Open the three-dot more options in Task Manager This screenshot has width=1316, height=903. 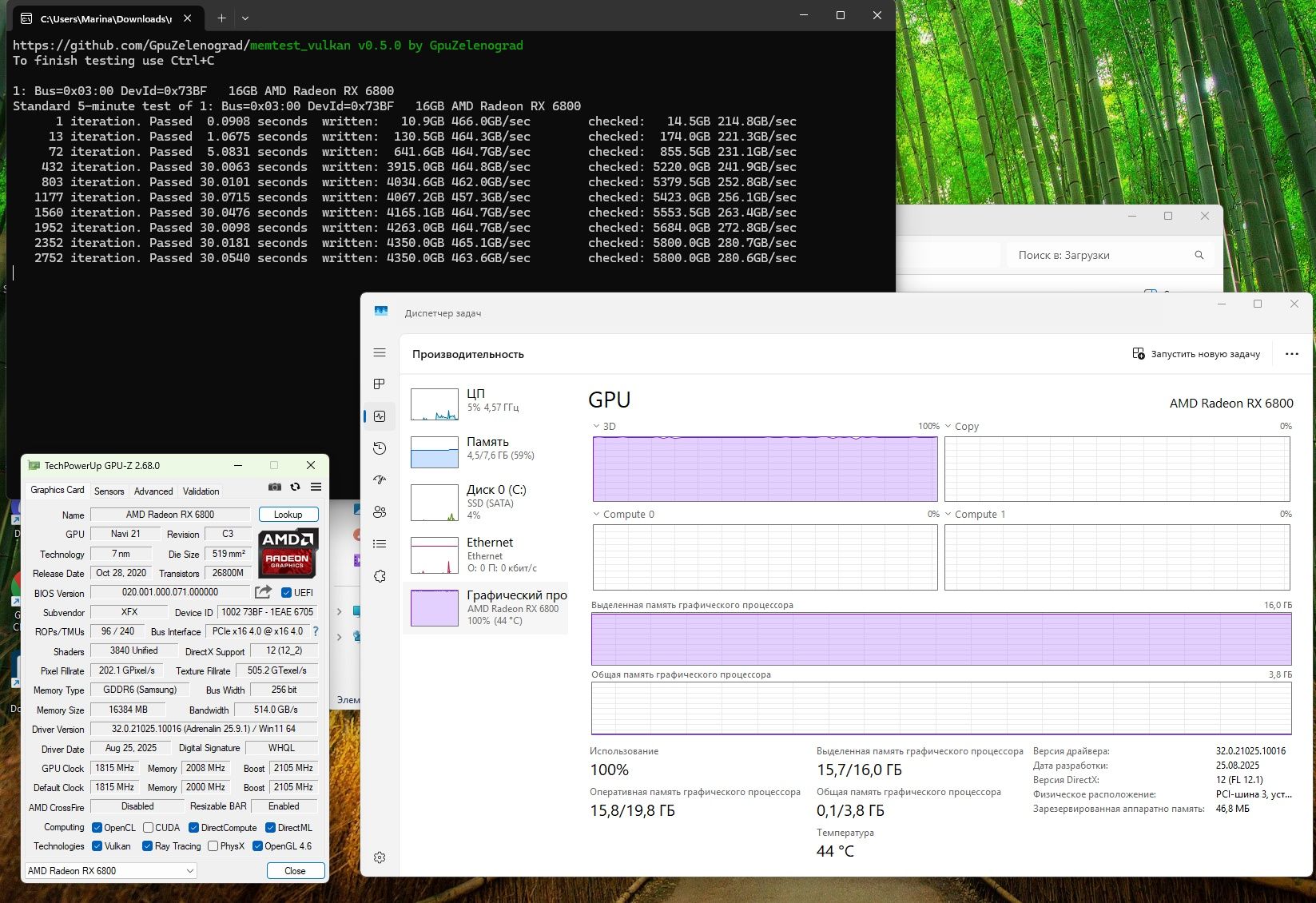coord(1291,354)
